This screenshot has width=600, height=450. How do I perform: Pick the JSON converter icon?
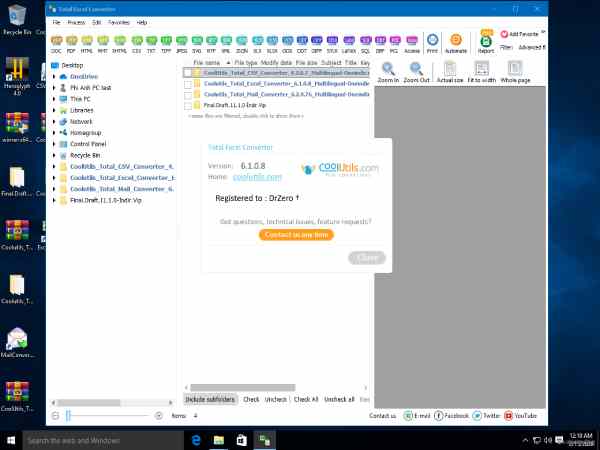(242, 44)
